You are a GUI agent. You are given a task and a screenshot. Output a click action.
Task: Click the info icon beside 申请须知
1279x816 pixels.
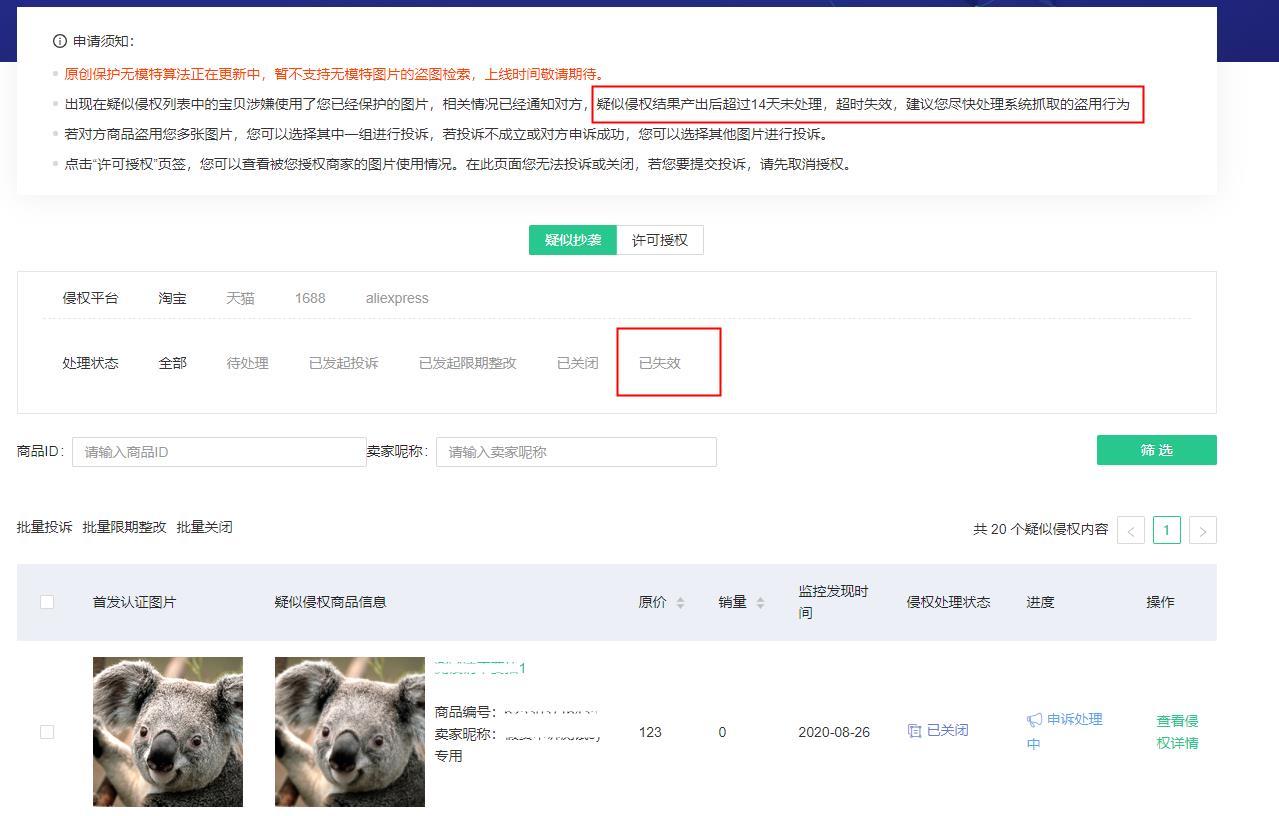59,41
